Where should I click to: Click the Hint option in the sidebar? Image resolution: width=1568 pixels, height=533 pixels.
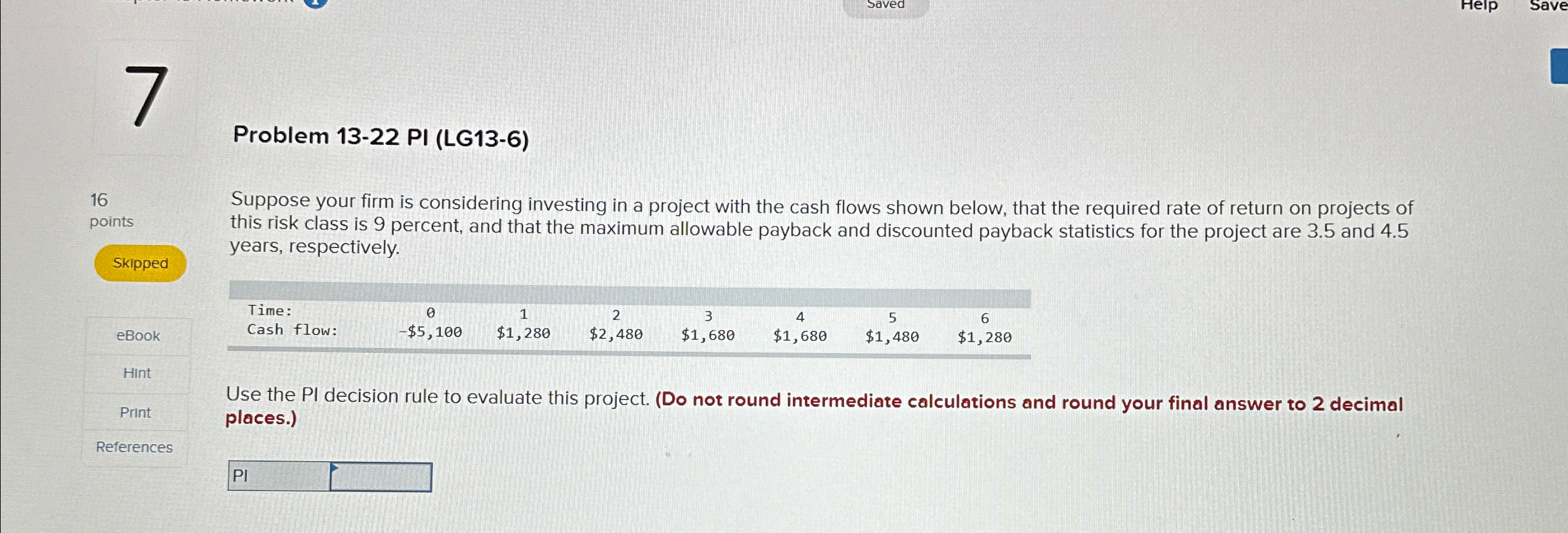click(x=136, y=373)
